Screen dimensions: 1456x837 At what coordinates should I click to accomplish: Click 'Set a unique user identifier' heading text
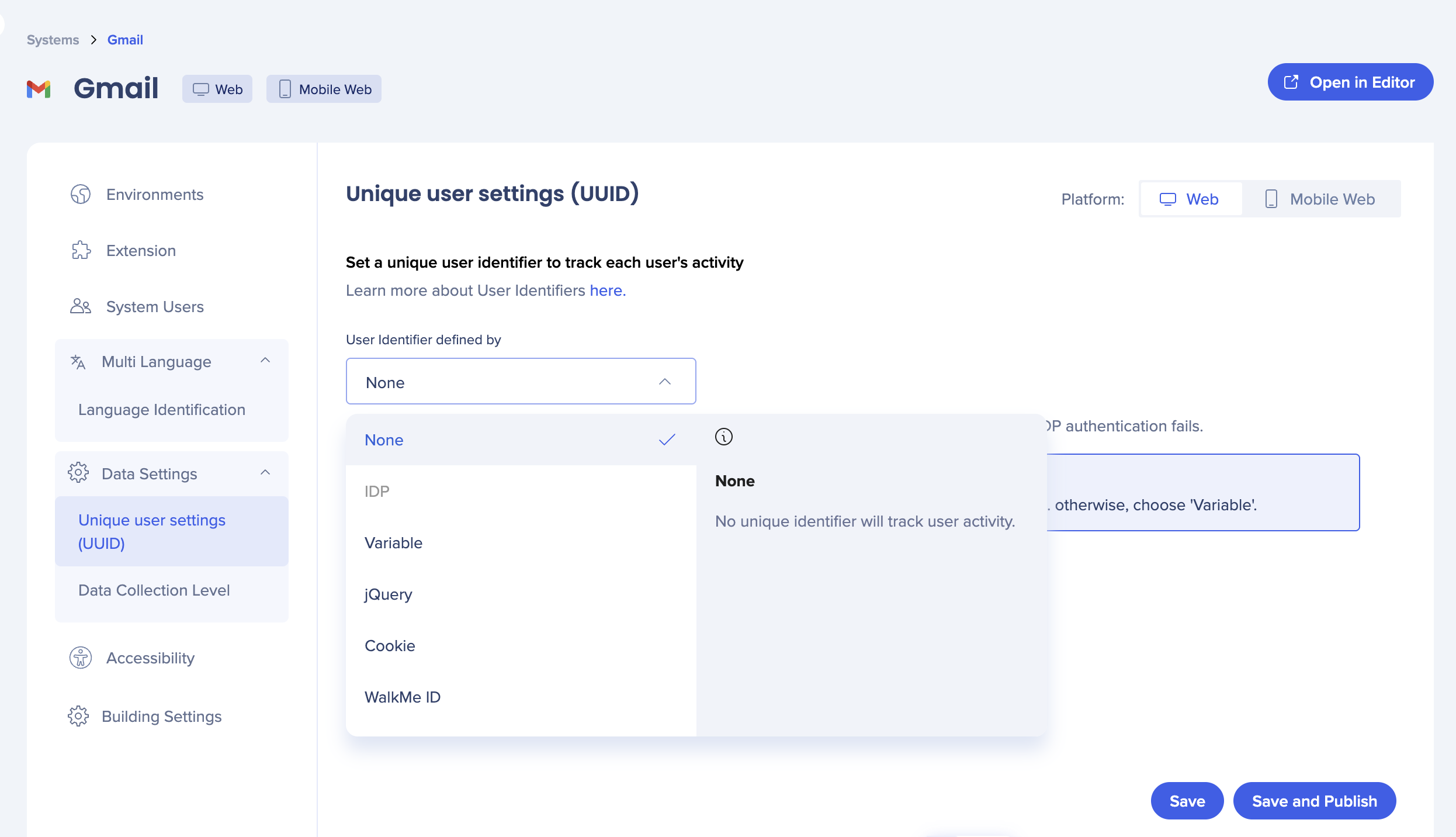[545, 262]
